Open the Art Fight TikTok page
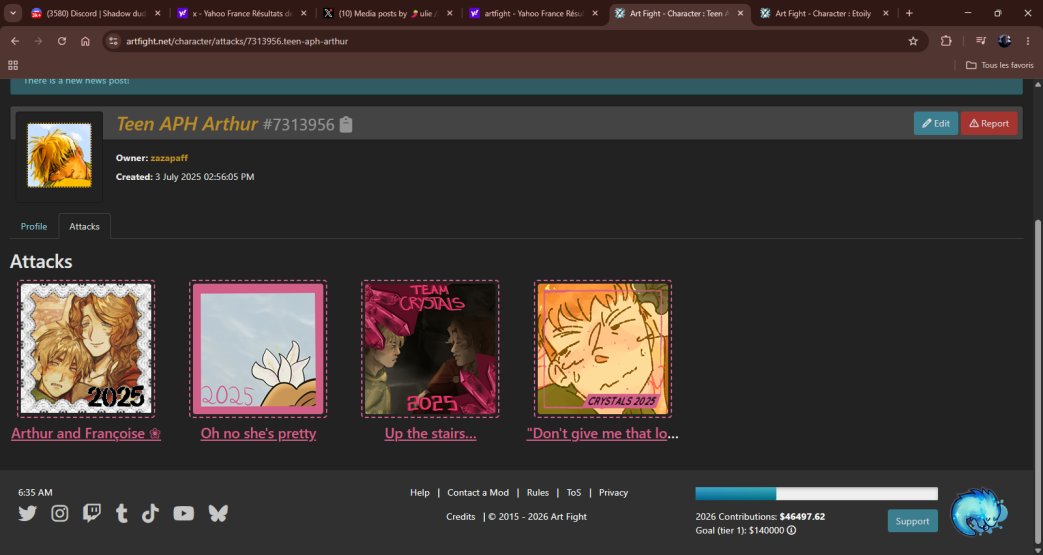This screenshot has height=555, width=1043. [x=150, y=513]
